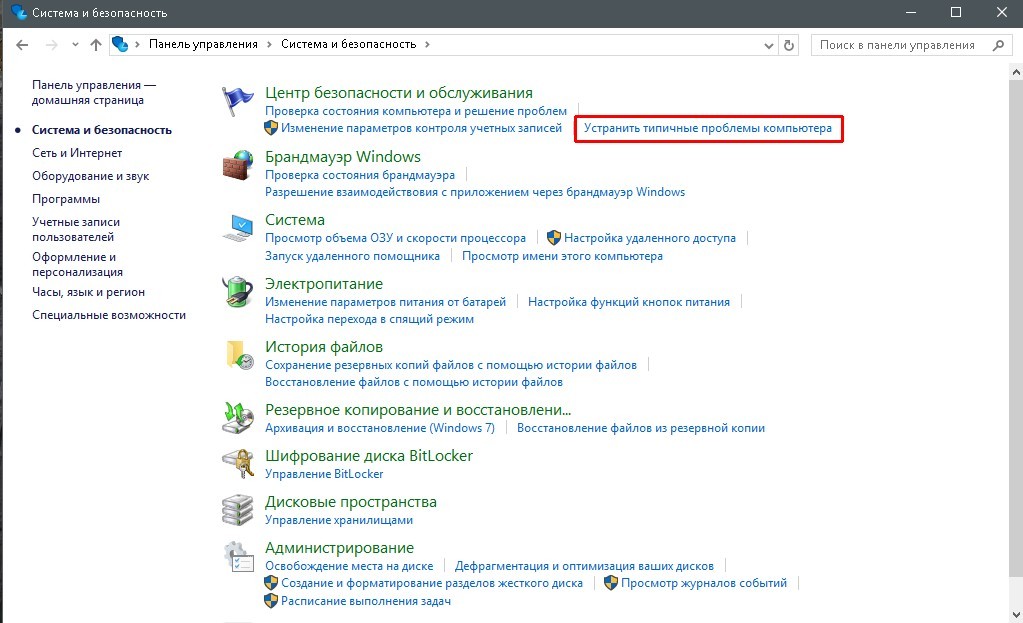Open Дефрагментация и оптимизация ваших дисков
This screenshot has height=623, width=1023.
pos(584,566)
